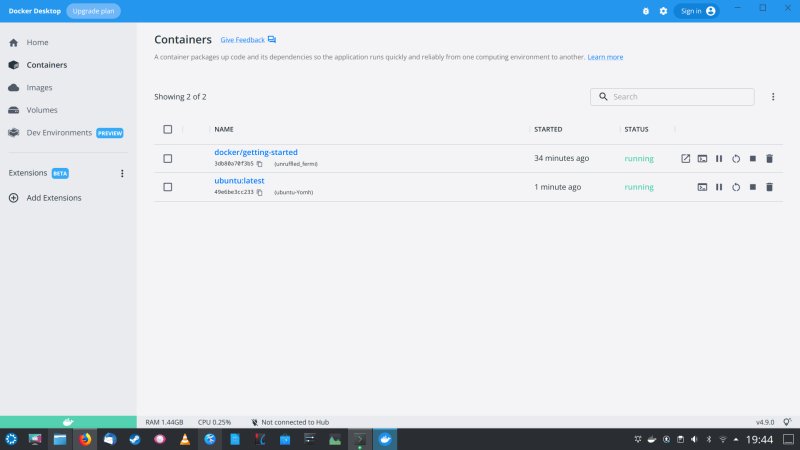Sort containers by NAME column header
The width and height of the screenshot is (800, 450).
(224, 129)
